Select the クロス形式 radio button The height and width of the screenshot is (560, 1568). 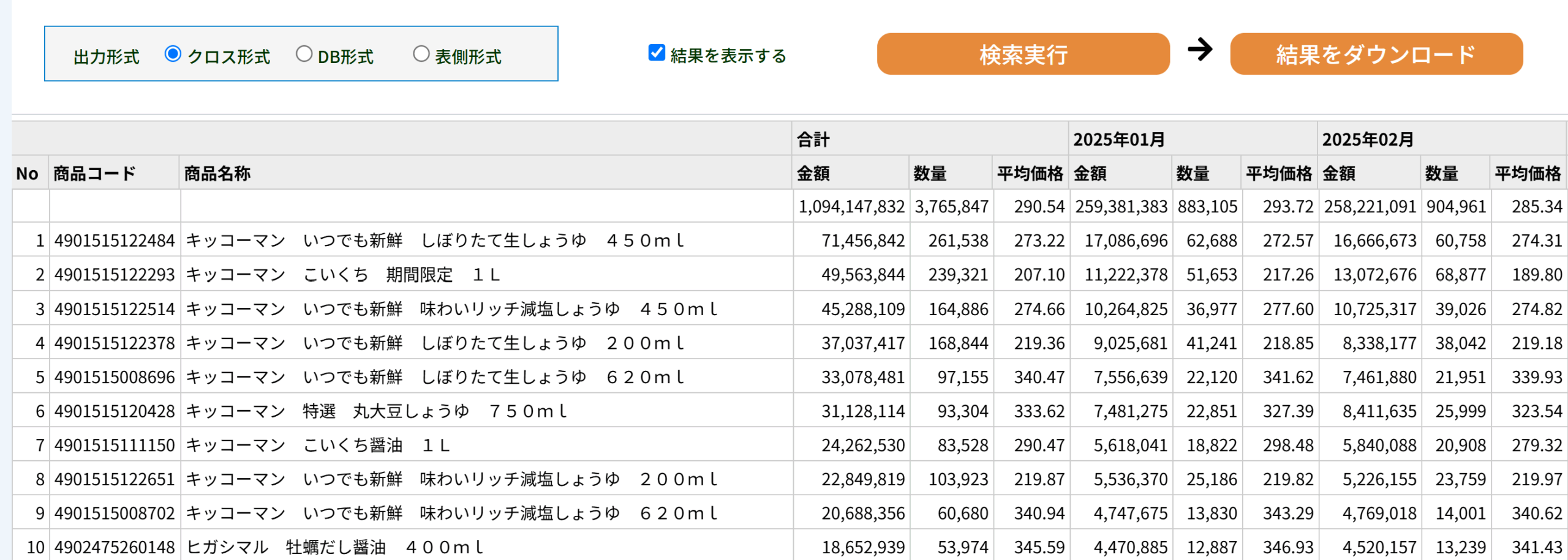tap(173, 54)
